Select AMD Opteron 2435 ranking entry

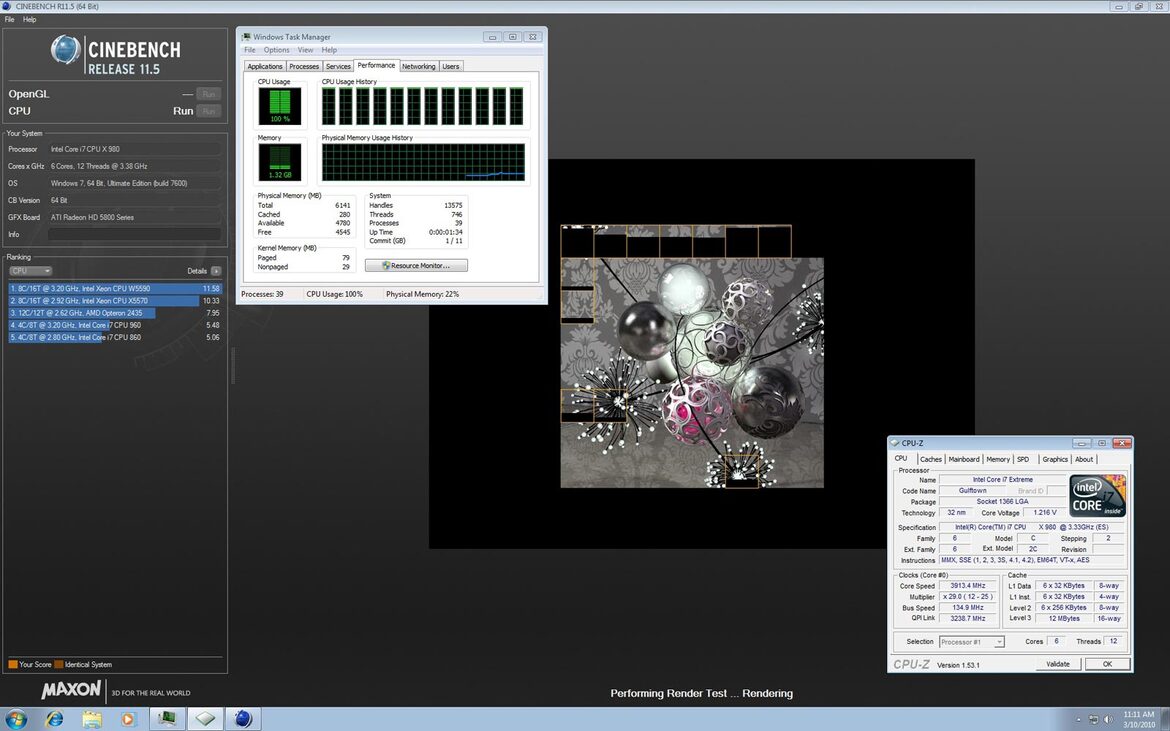115,313
